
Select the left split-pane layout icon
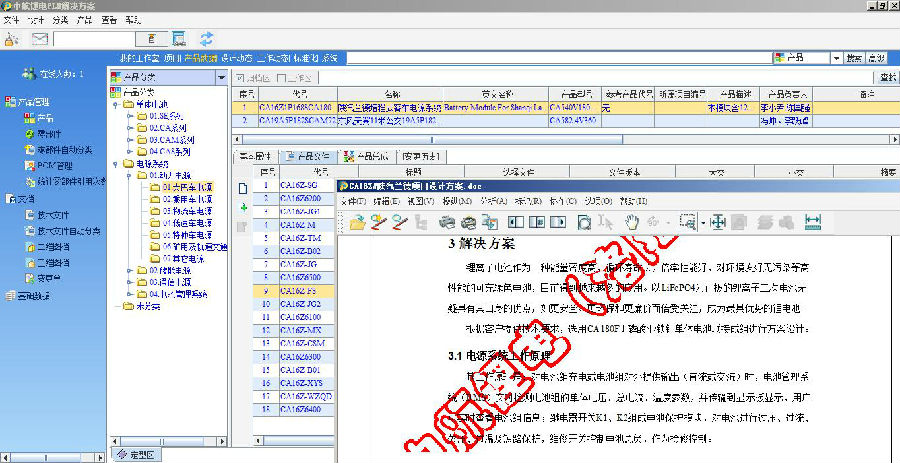point(517,222)
